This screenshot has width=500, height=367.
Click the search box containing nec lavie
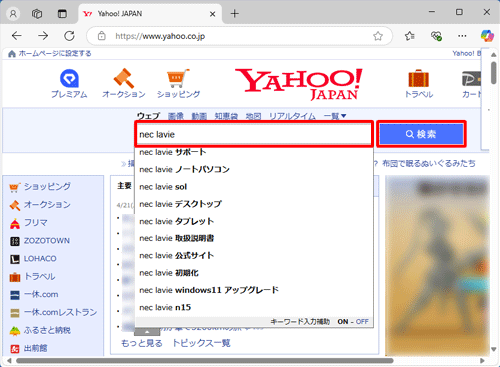(x=254, y=134)
